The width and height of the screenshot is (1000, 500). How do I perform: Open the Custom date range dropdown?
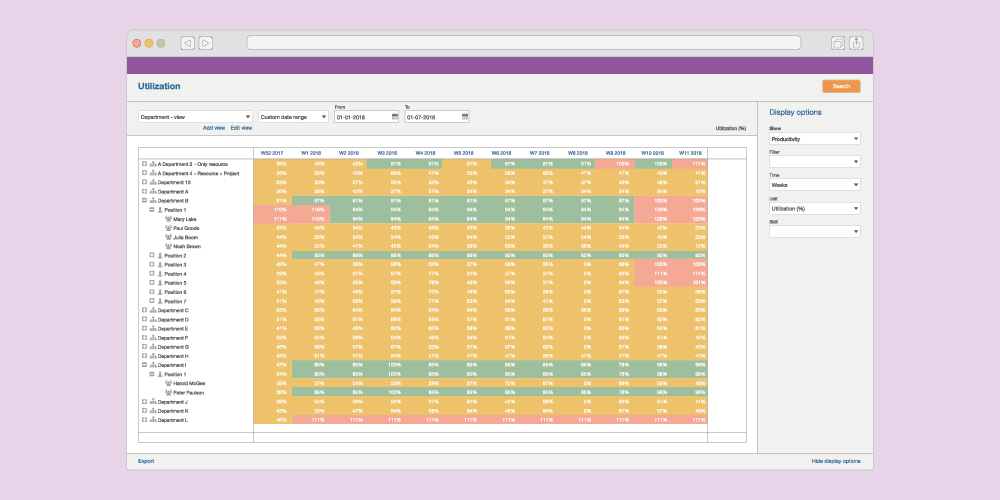293,117
